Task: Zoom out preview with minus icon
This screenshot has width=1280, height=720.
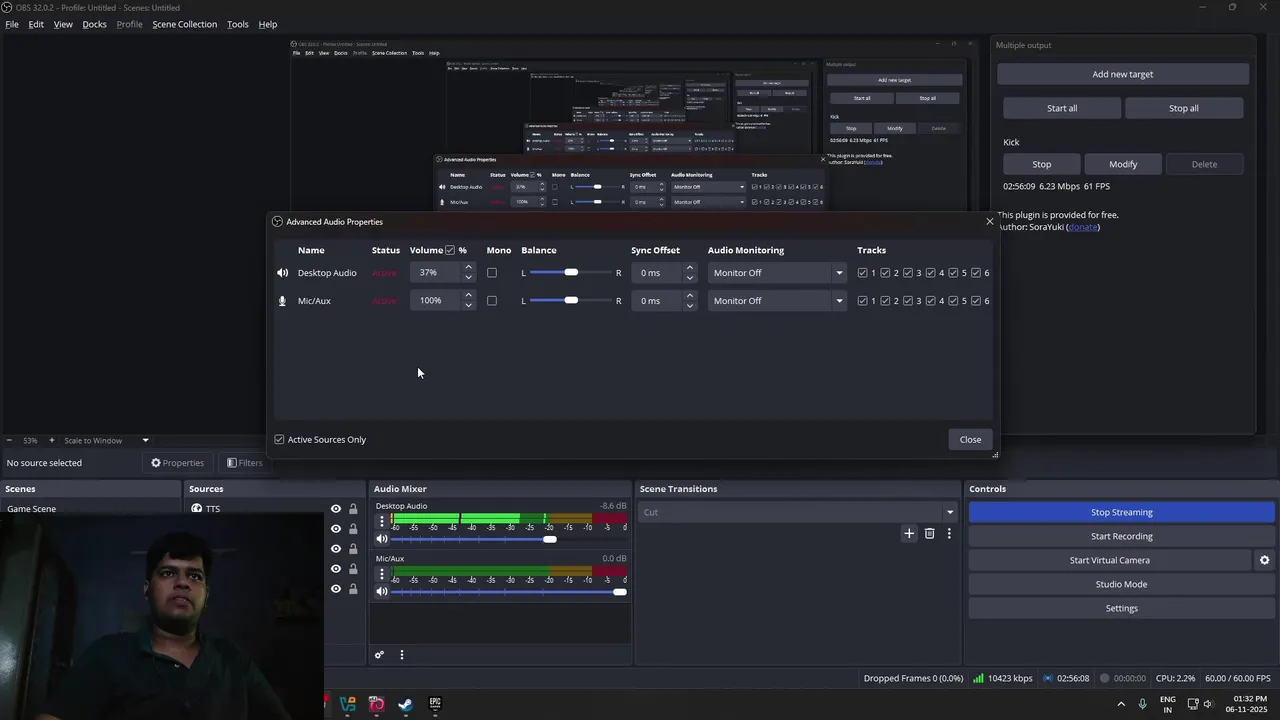Action: click(x=9, y=441)
